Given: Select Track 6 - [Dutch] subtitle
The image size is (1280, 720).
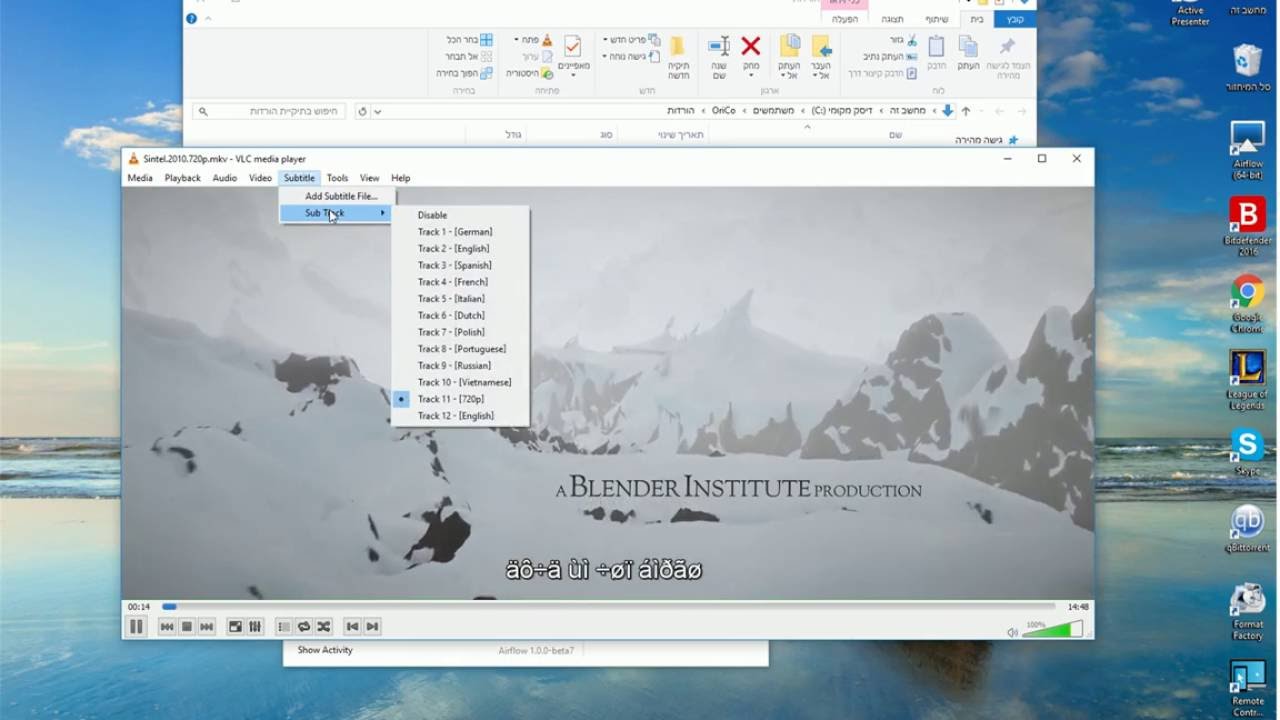Looking at the screenshot, I should pos(460,315).
